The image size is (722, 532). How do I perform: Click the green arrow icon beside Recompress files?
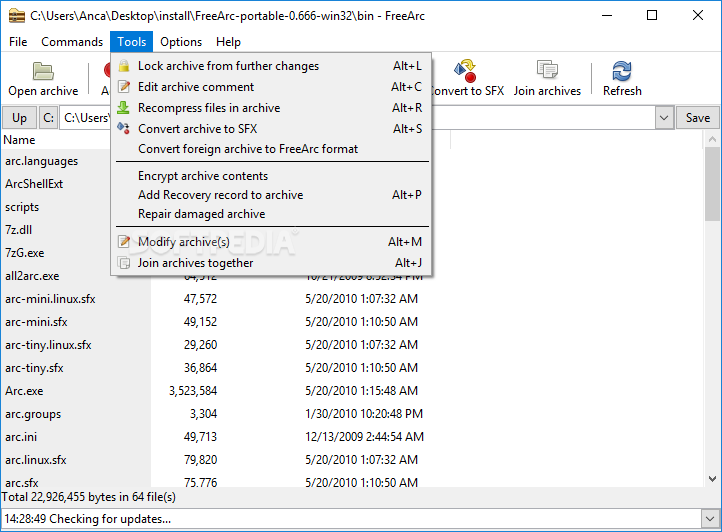(123, 107)
